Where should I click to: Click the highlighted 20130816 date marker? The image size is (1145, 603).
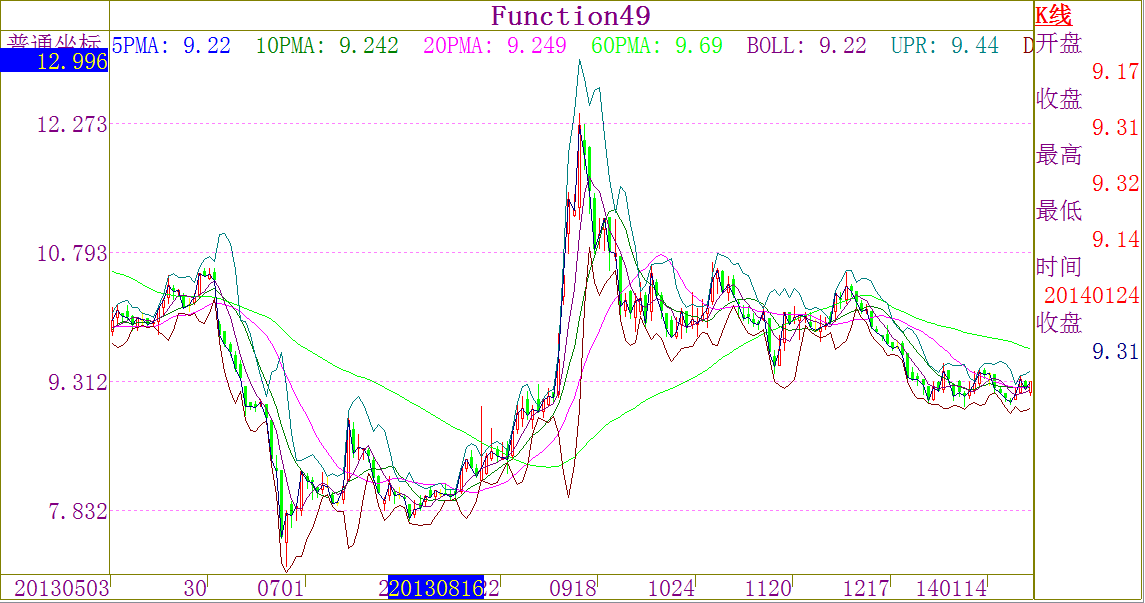pyautogui.click(x=436, y=588)
